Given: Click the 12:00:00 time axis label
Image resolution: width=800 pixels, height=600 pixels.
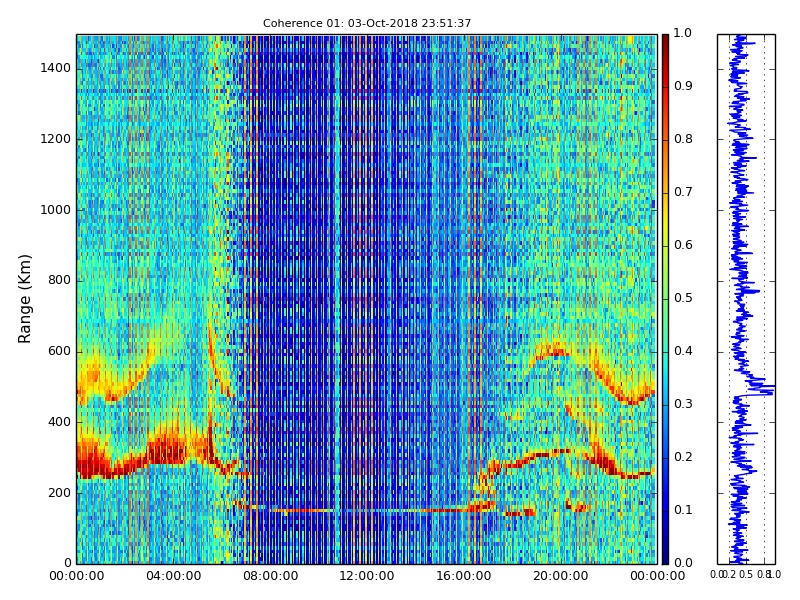Looking at the screenshot, I should (x=367, y=577).
